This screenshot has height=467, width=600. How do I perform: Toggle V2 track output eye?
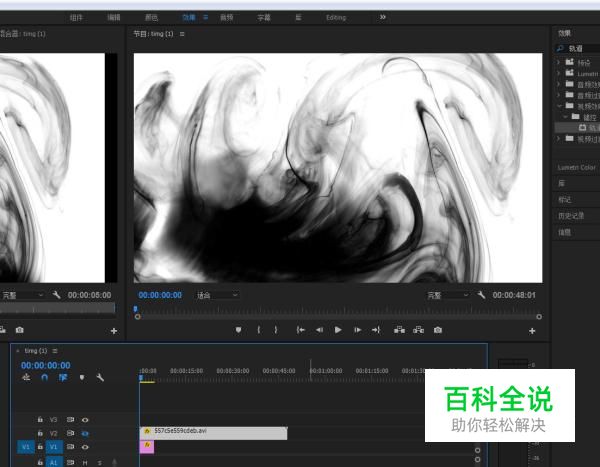click(x=85, y=434)
